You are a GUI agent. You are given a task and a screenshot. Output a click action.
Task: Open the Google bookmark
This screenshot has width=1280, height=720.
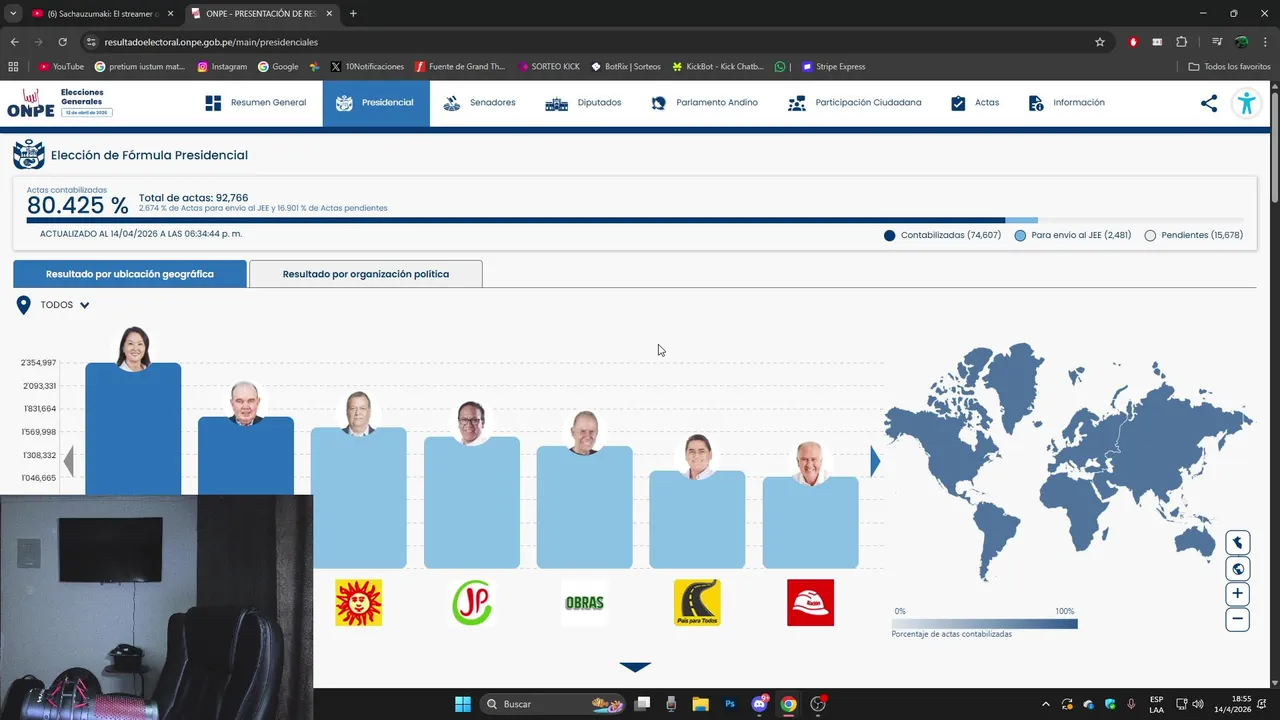point(278,67)
